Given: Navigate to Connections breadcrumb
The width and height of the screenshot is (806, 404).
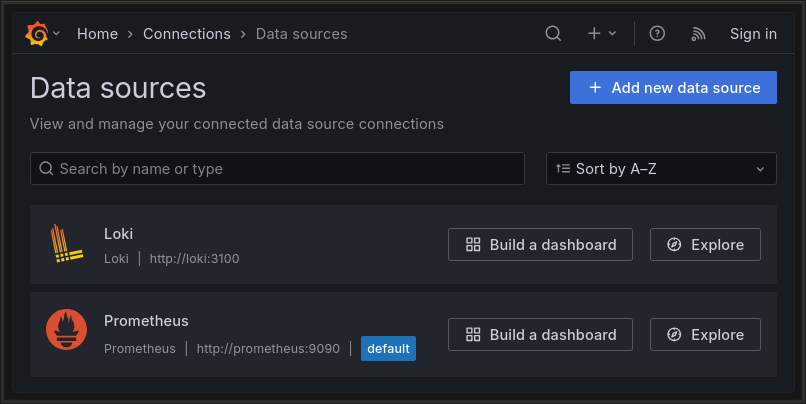Looking at the screenshot, I should coord(186,33).
